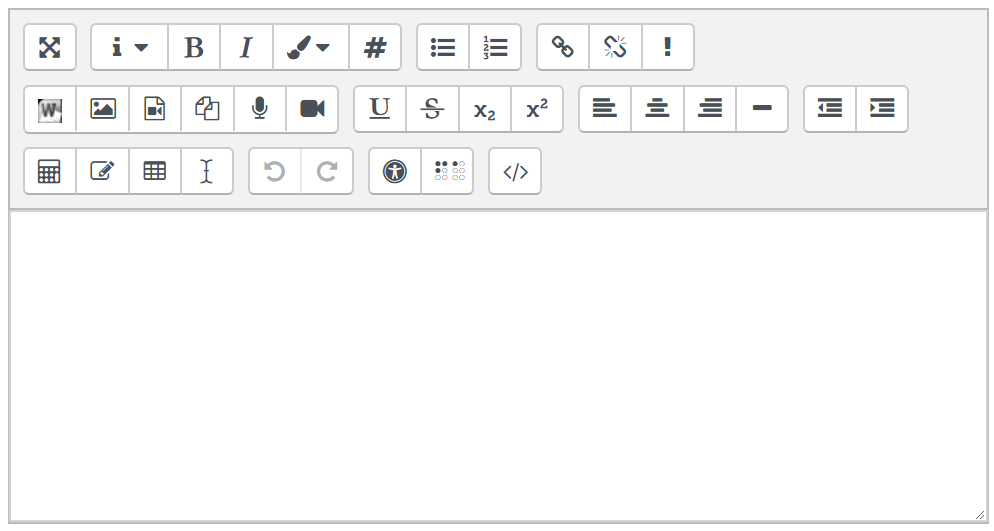Click the unlink icon
The height and width of the screenshot is (531, 994).
tap(615, 47)
